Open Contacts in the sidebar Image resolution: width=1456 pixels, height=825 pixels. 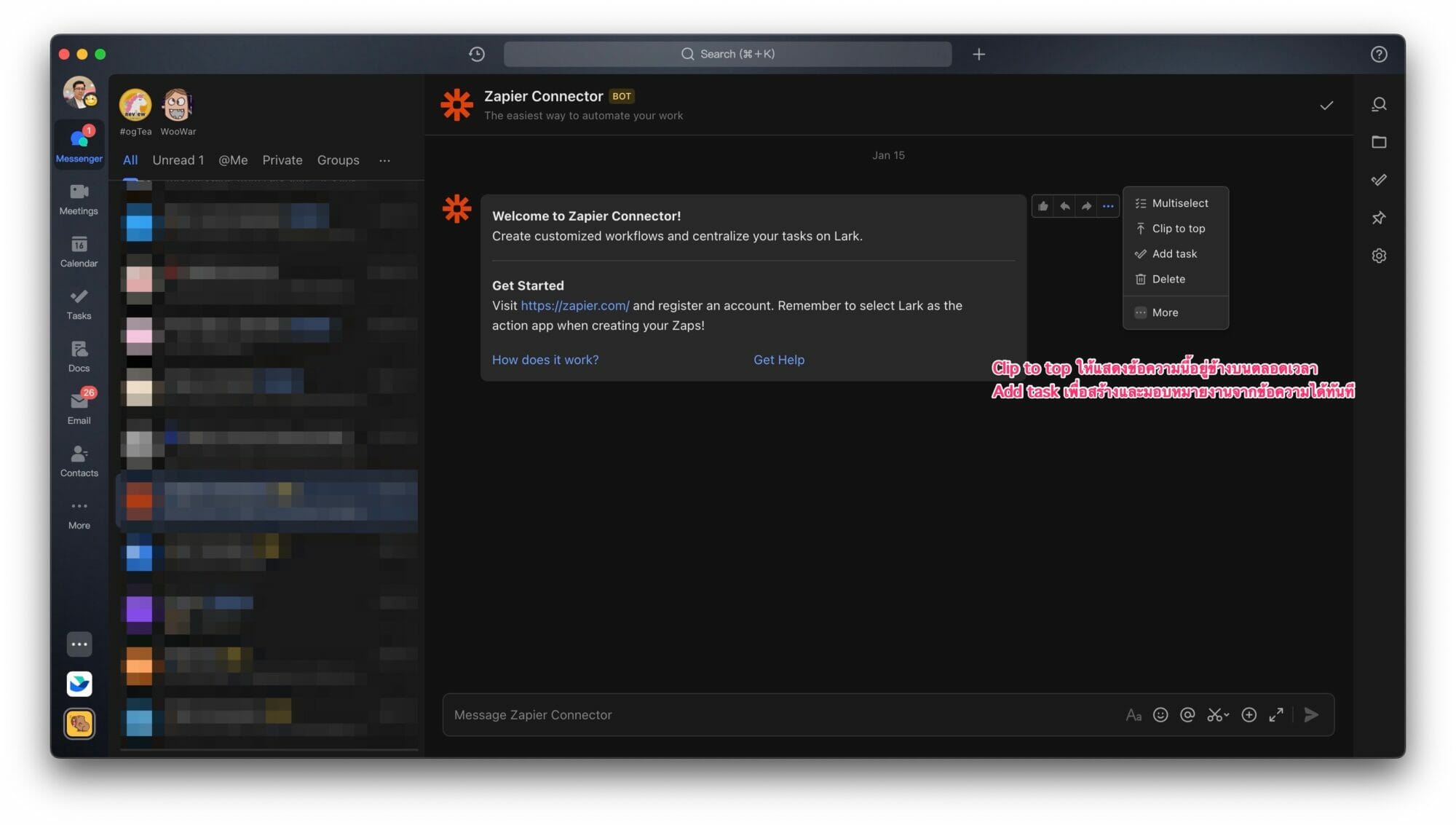[79, 461]
